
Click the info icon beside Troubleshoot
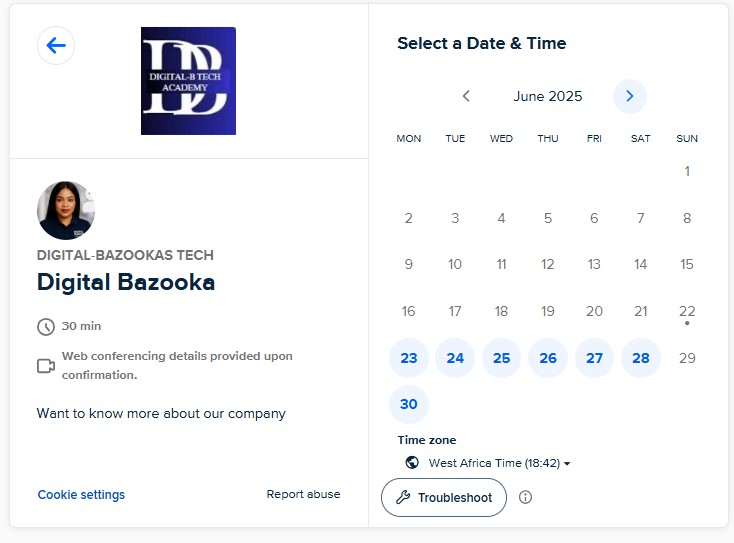[x=525, y=497]
